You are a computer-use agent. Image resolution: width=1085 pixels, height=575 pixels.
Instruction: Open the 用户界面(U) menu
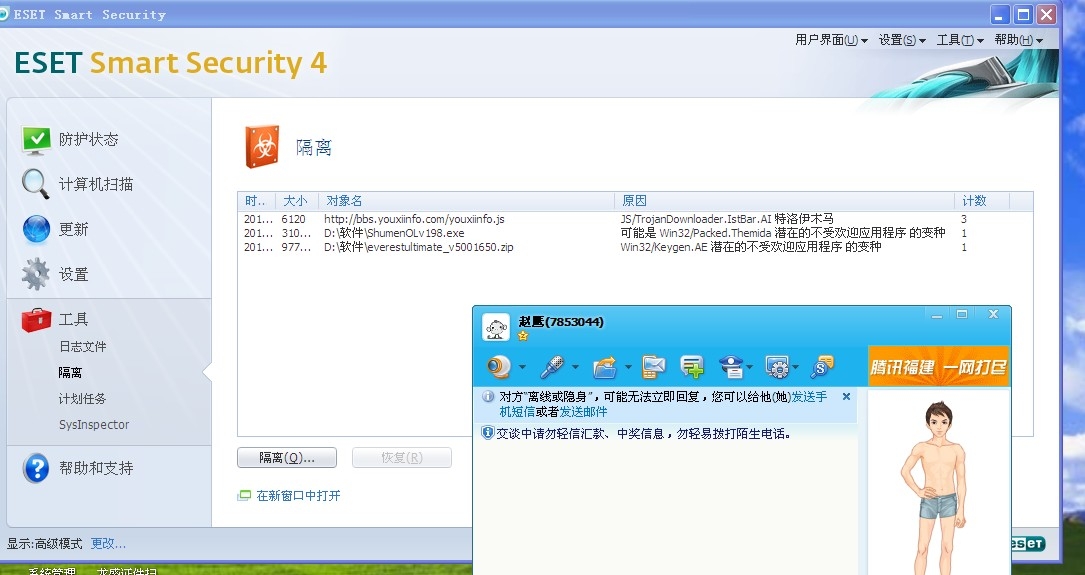[x=831, y=40]
